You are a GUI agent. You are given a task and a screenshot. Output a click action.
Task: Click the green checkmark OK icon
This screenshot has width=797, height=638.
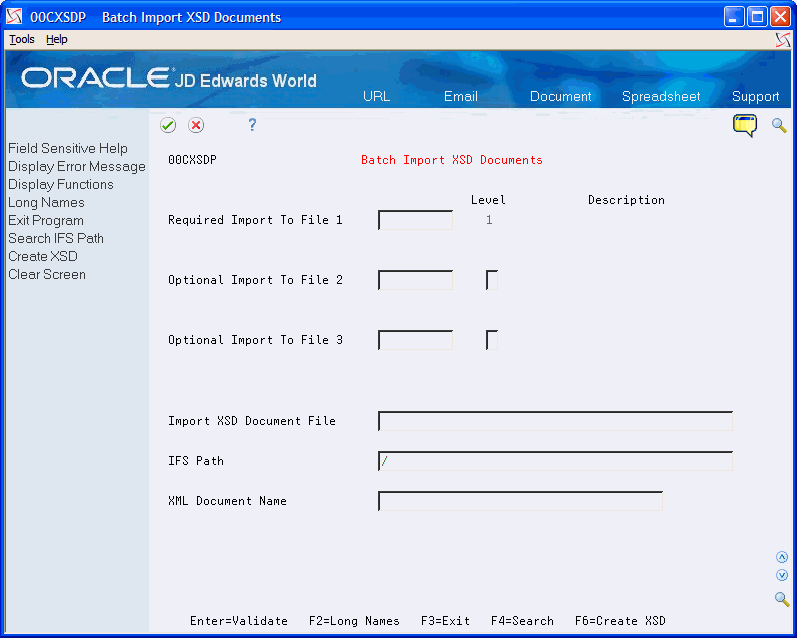(168, 125)
